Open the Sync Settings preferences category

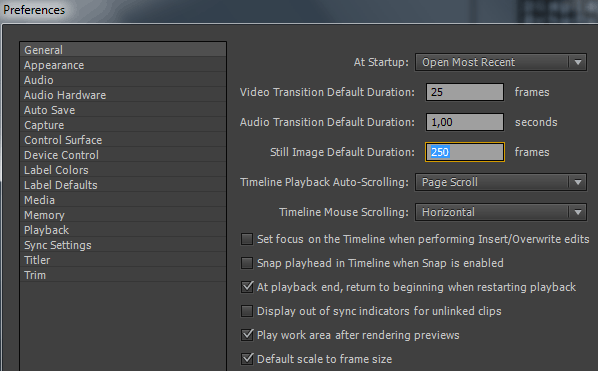(123, 245)
